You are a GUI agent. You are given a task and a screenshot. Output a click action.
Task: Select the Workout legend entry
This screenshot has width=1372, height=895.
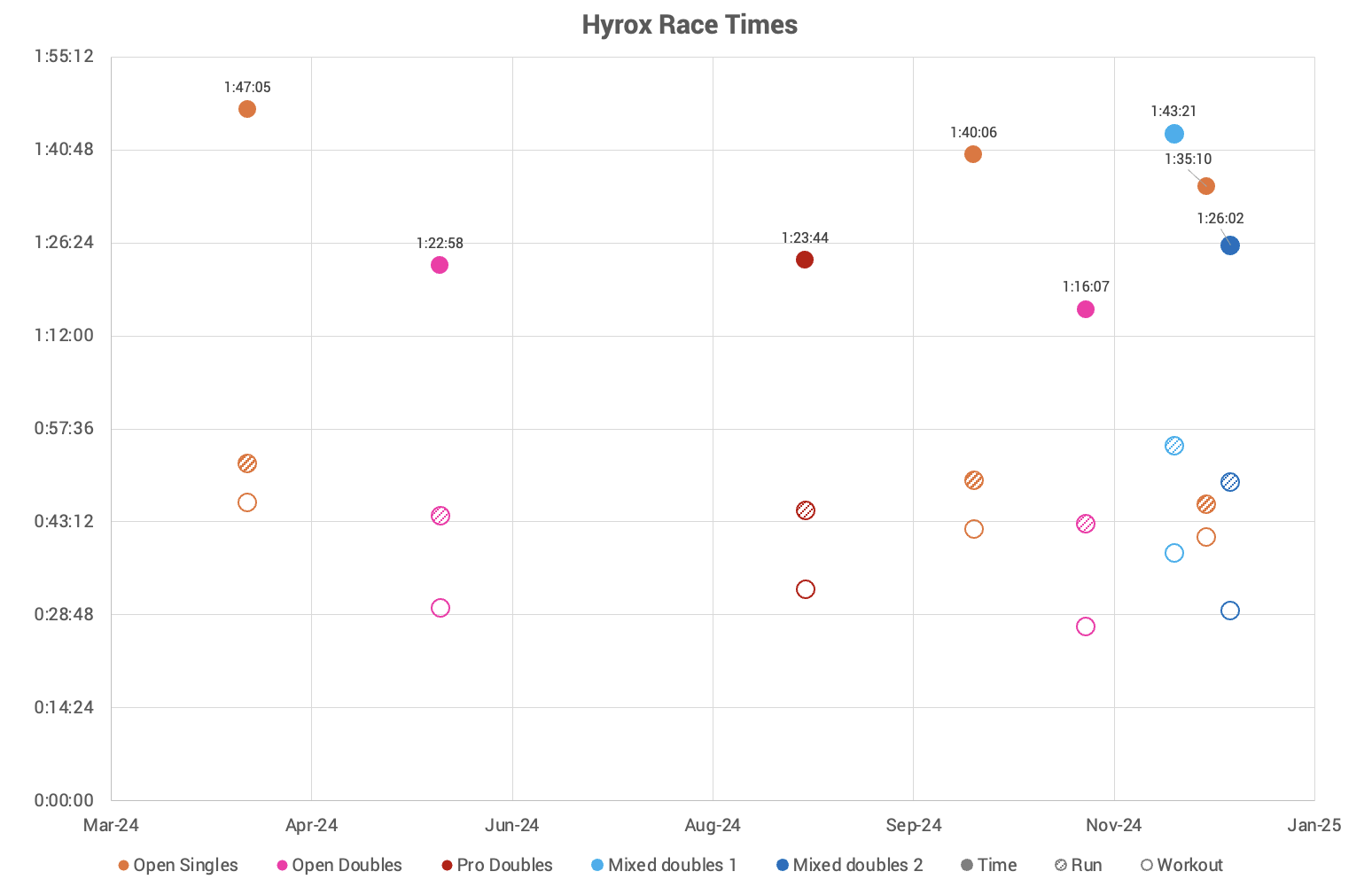(x=1182, y=865)
